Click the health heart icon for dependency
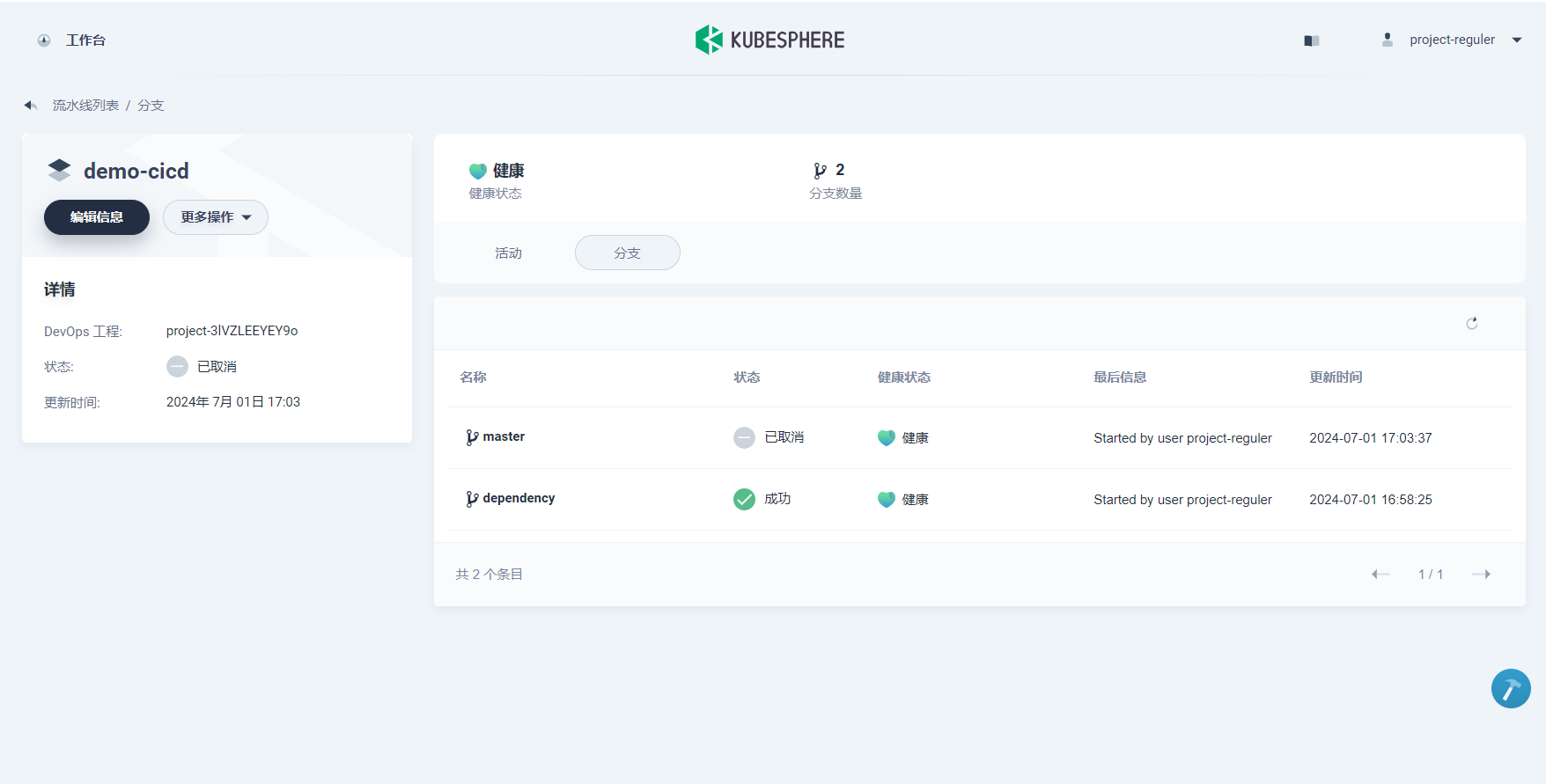The image size is (1546, 784). click(887, 500)
